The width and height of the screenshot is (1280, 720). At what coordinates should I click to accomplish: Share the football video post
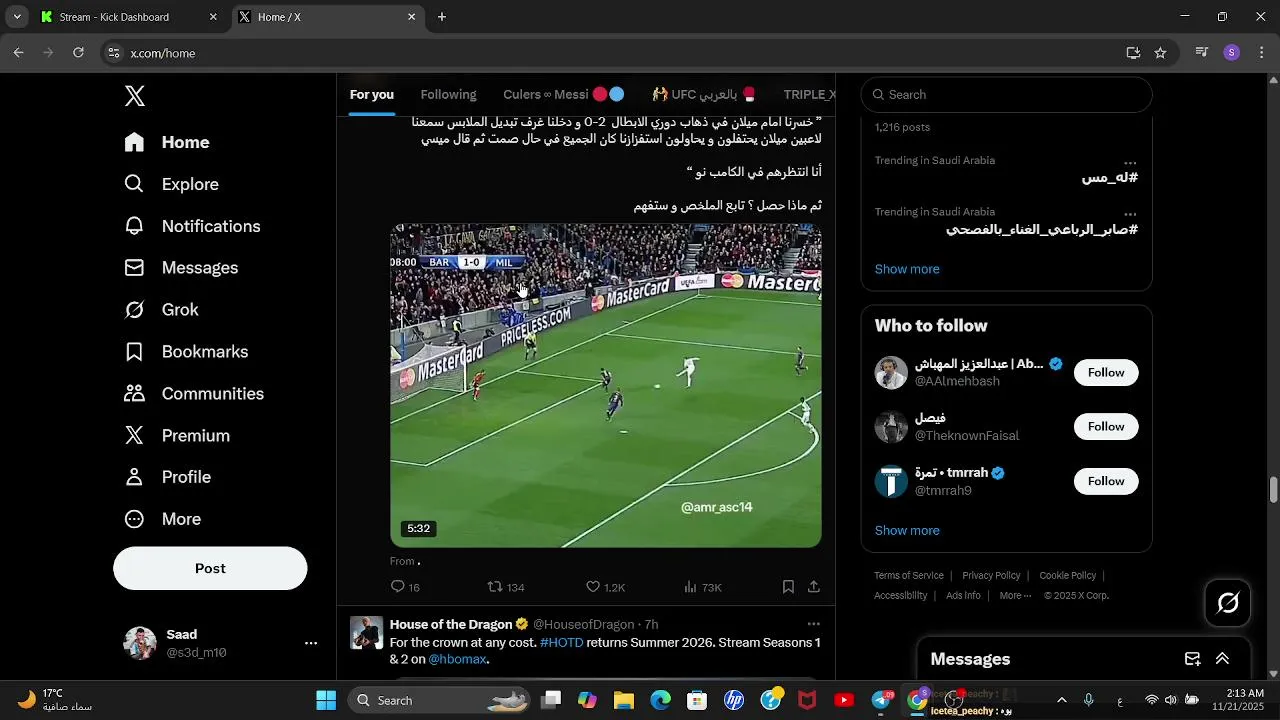tap(814, 587)
